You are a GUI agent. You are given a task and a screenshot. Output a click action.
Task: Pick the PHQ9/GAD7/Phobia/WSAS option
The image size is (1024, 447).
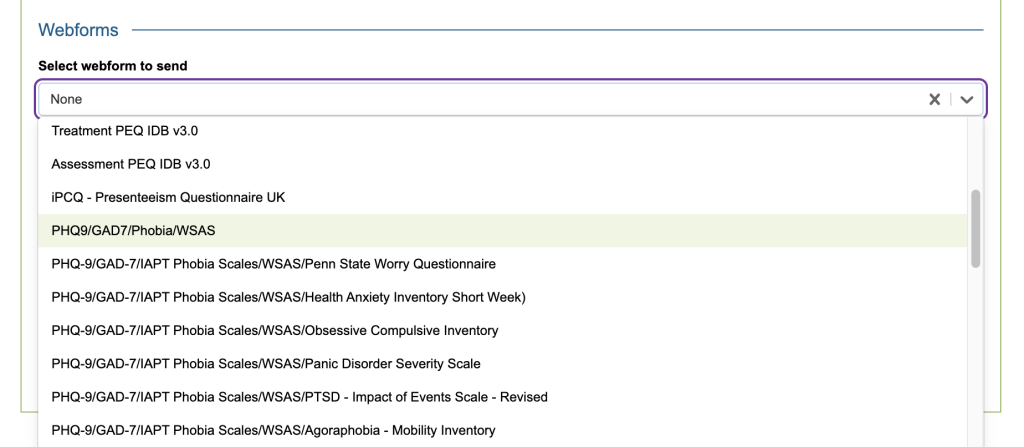(133, 230)
